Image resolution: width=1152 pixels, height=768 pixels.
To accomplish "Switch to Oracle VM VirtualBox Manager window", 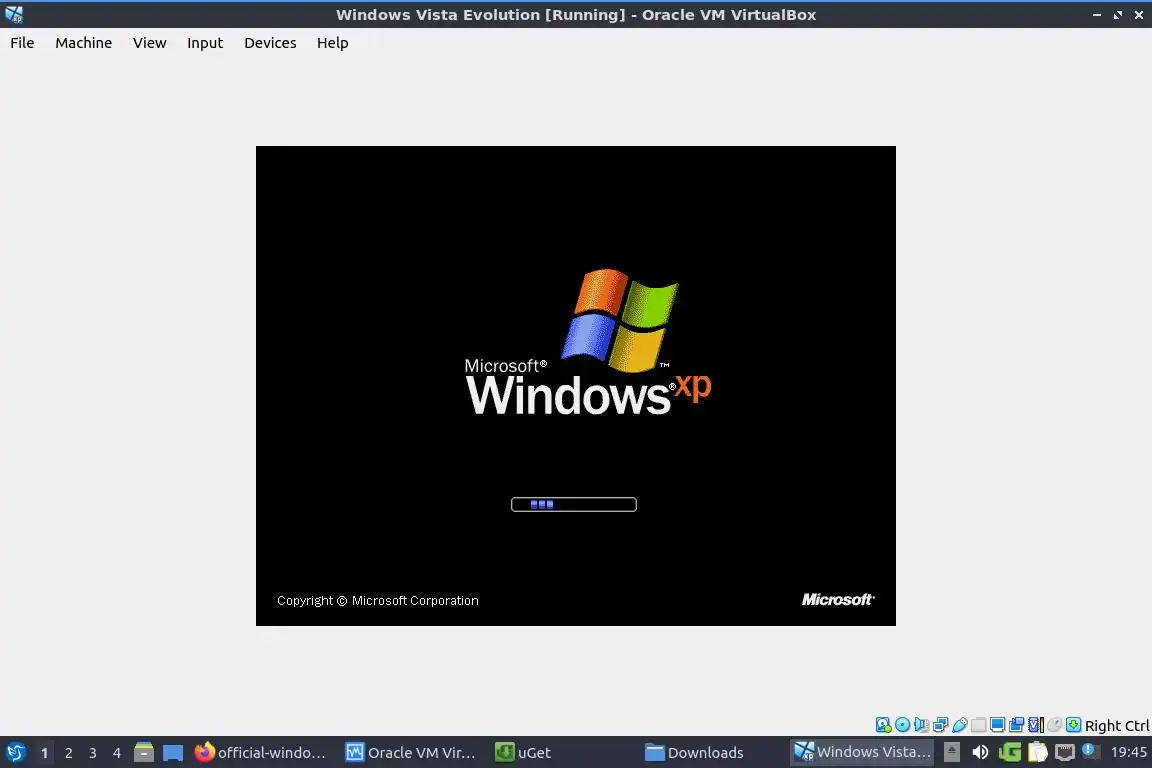I will 411,753.
